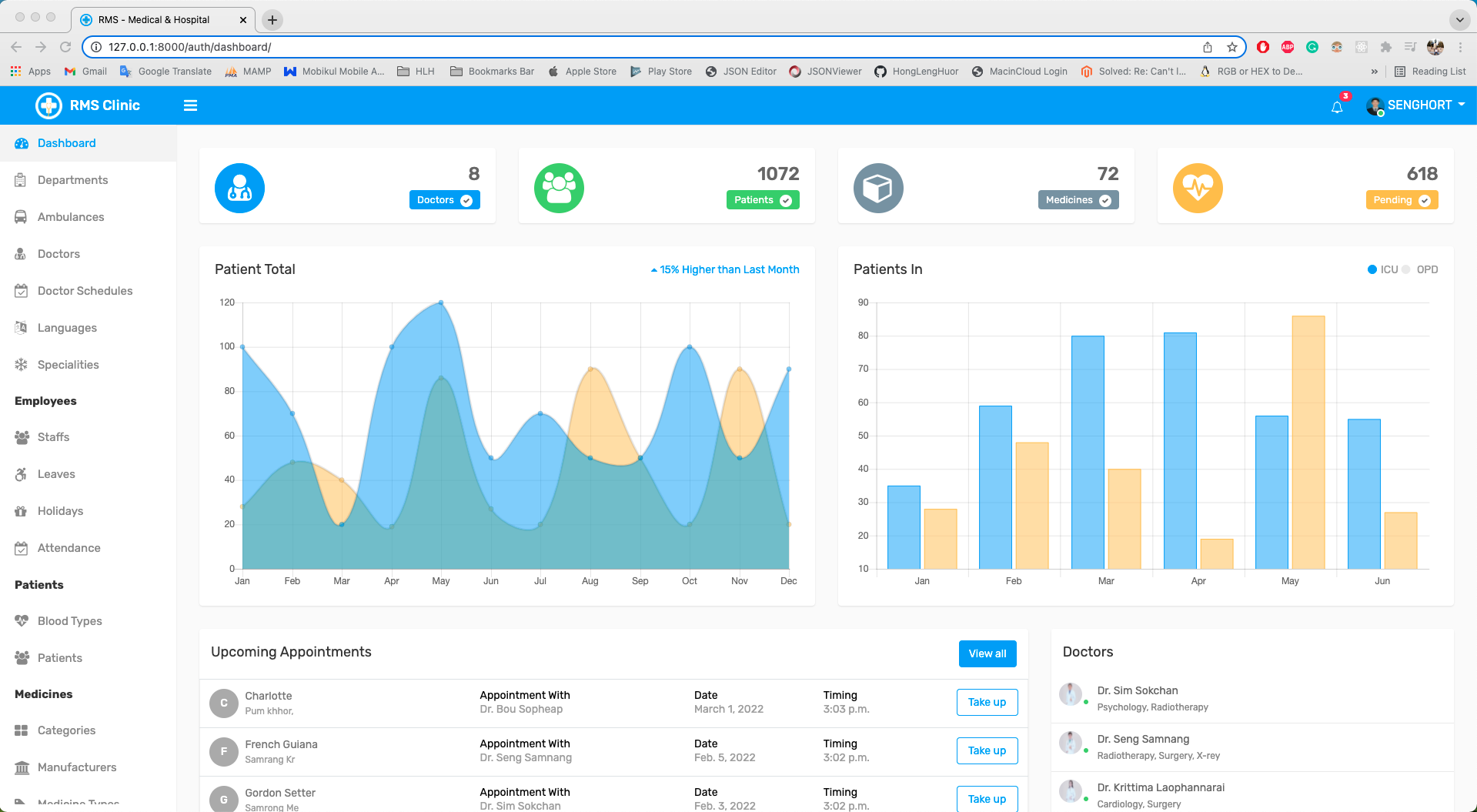1477x812 pixels.
Task: Select the Ambulances sidebar icon
Action: click(x=22, y=216)
